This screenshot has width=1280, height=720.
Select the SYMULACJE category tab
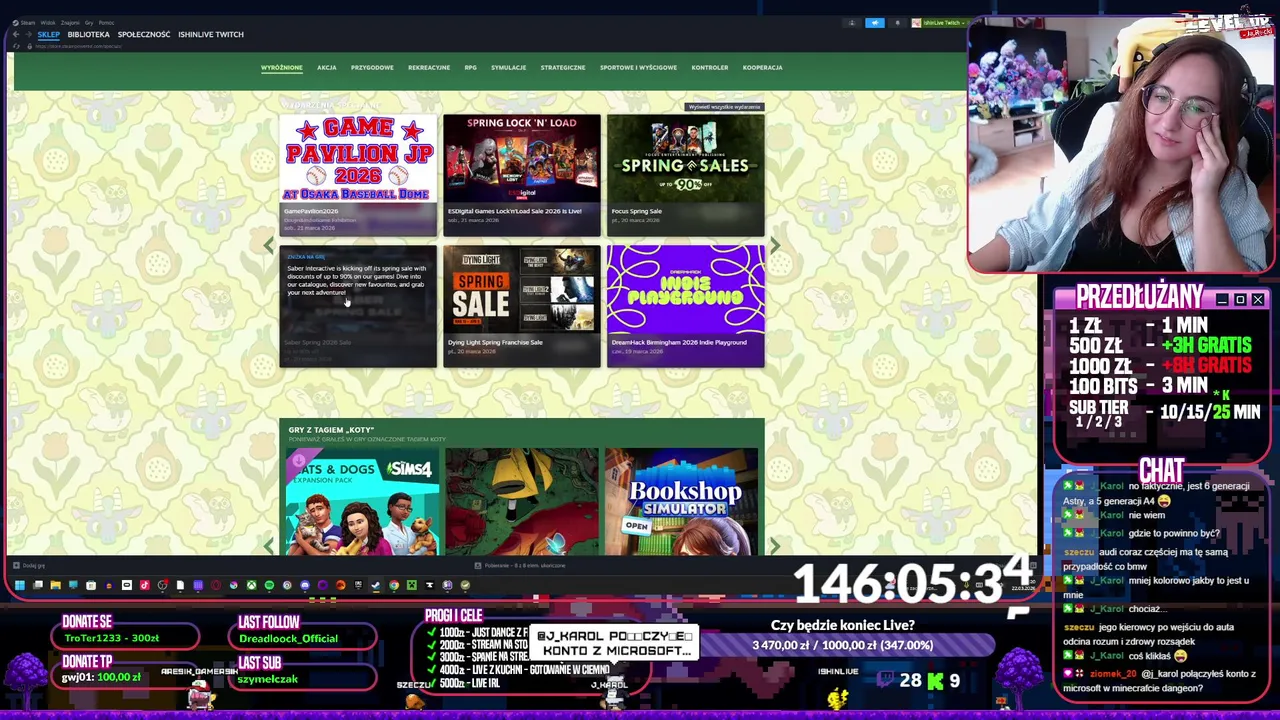click(508, 67)
